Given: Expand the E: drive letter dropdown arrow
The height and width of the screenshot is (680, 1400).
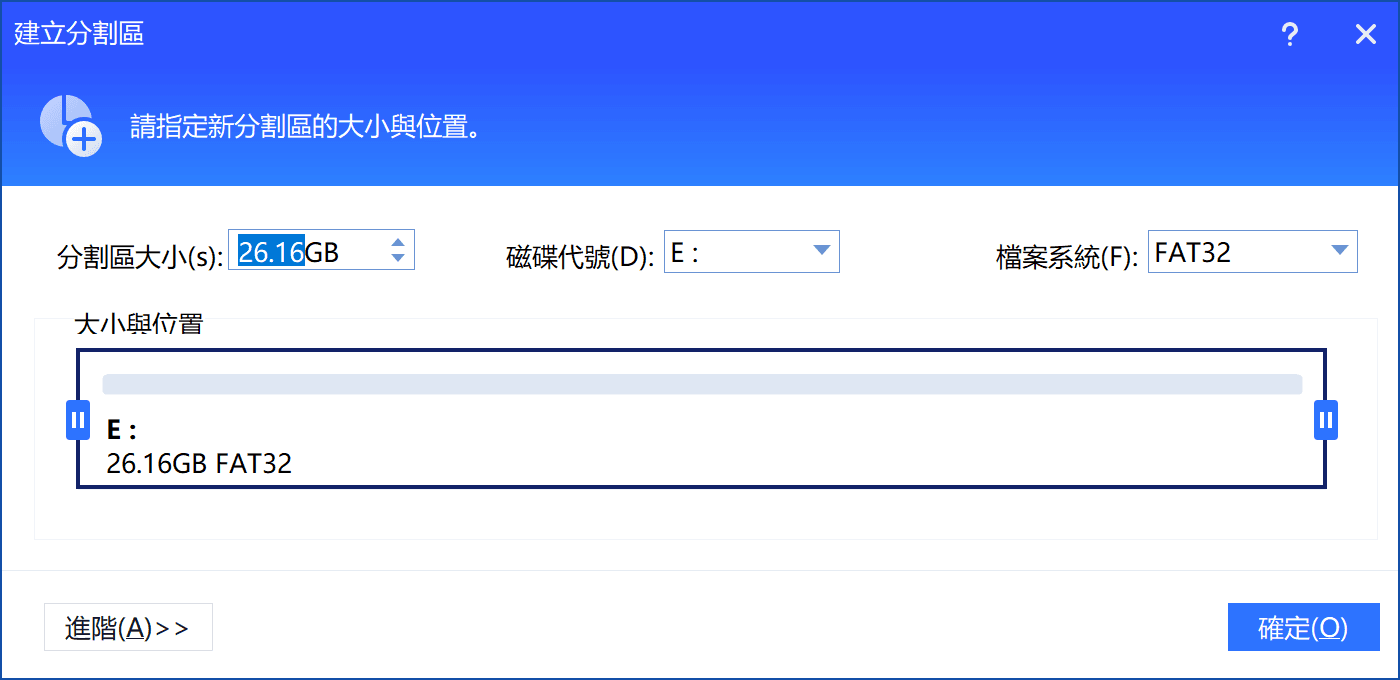Looking at the screenshot, I should 821,251.
